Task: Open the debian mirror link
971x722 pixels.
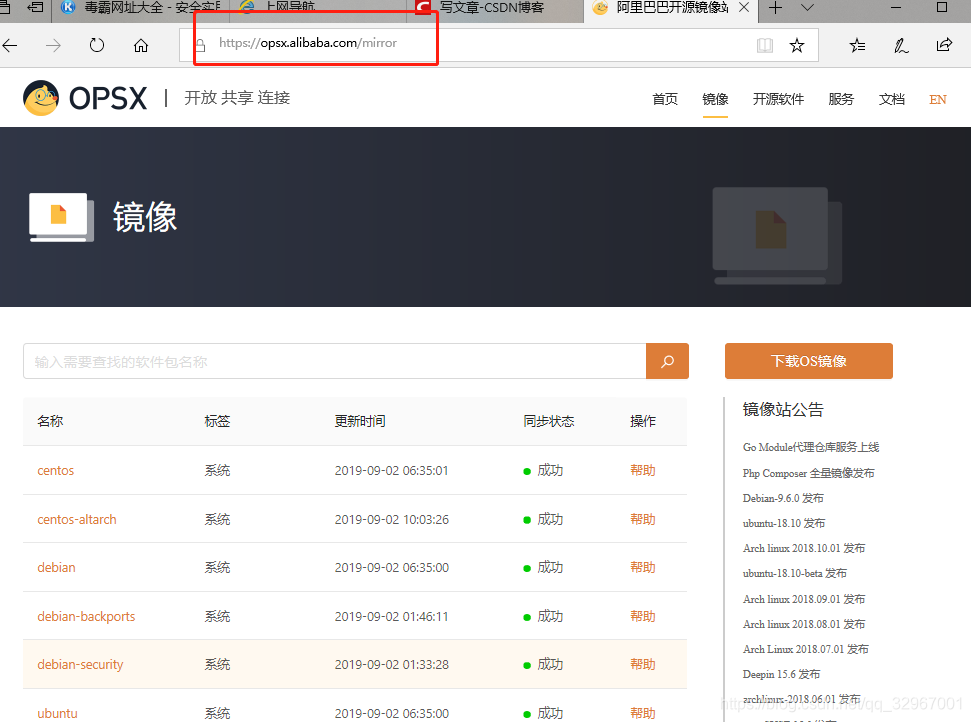Action: [x=56, y=567]
